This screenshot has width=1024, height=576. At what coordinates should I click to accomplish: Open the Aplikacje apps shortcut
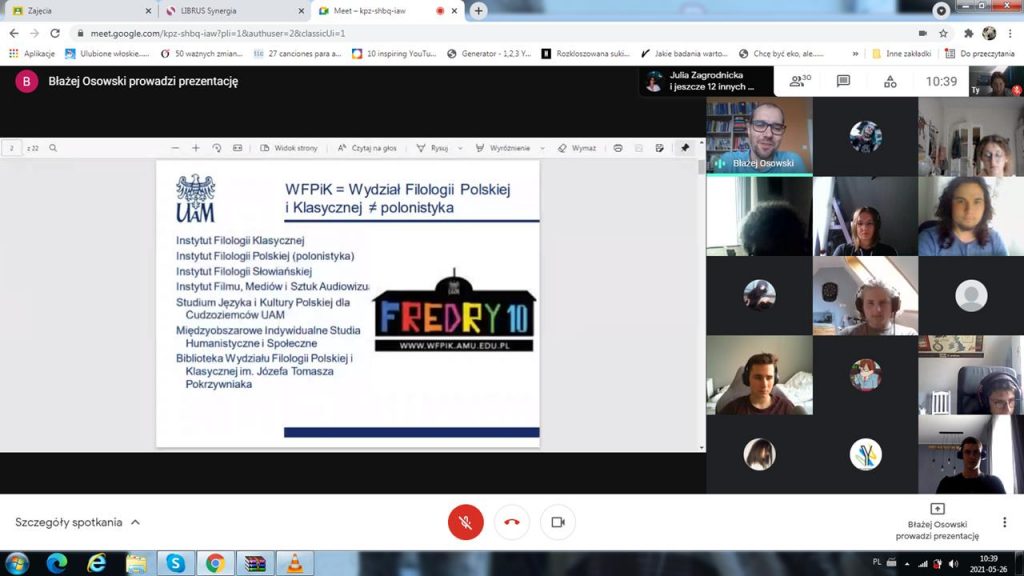click(32, 53)
